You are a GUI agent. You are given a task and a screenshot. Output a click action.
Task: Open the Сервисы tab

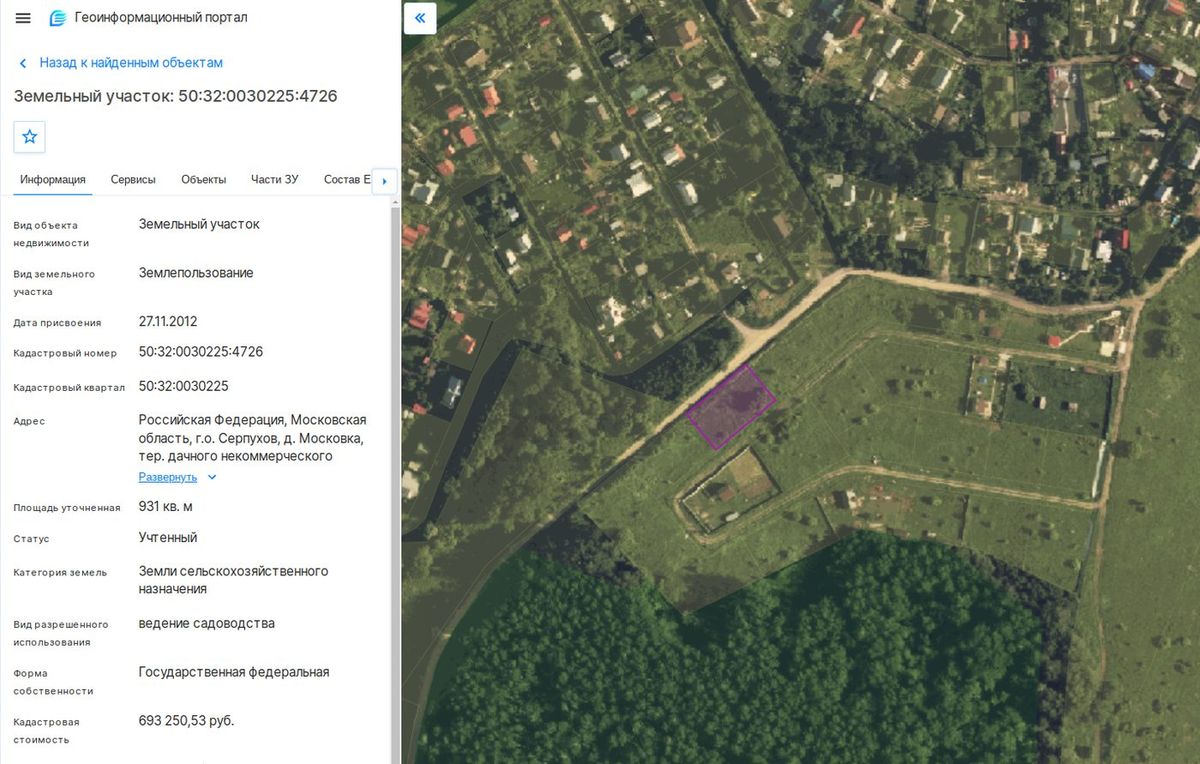[x=133, y=180]
